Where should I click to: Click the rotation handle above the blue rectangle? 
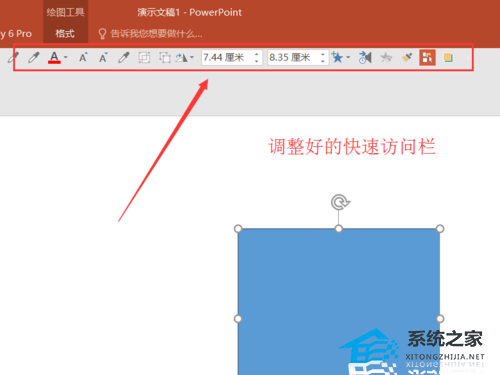coord(340,202)
